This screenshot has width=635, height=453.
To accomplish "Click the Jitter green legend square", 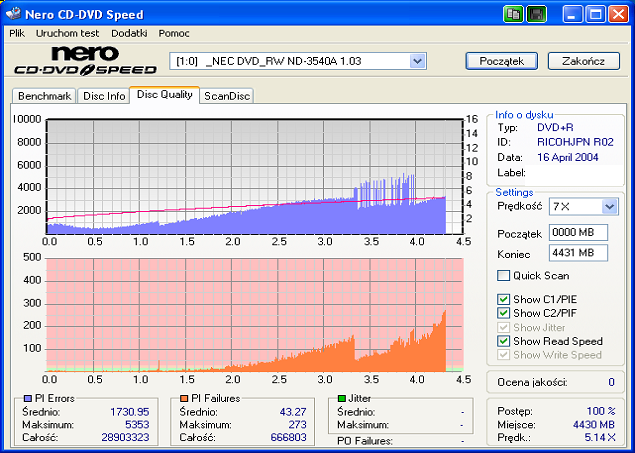I will [341, 399].
